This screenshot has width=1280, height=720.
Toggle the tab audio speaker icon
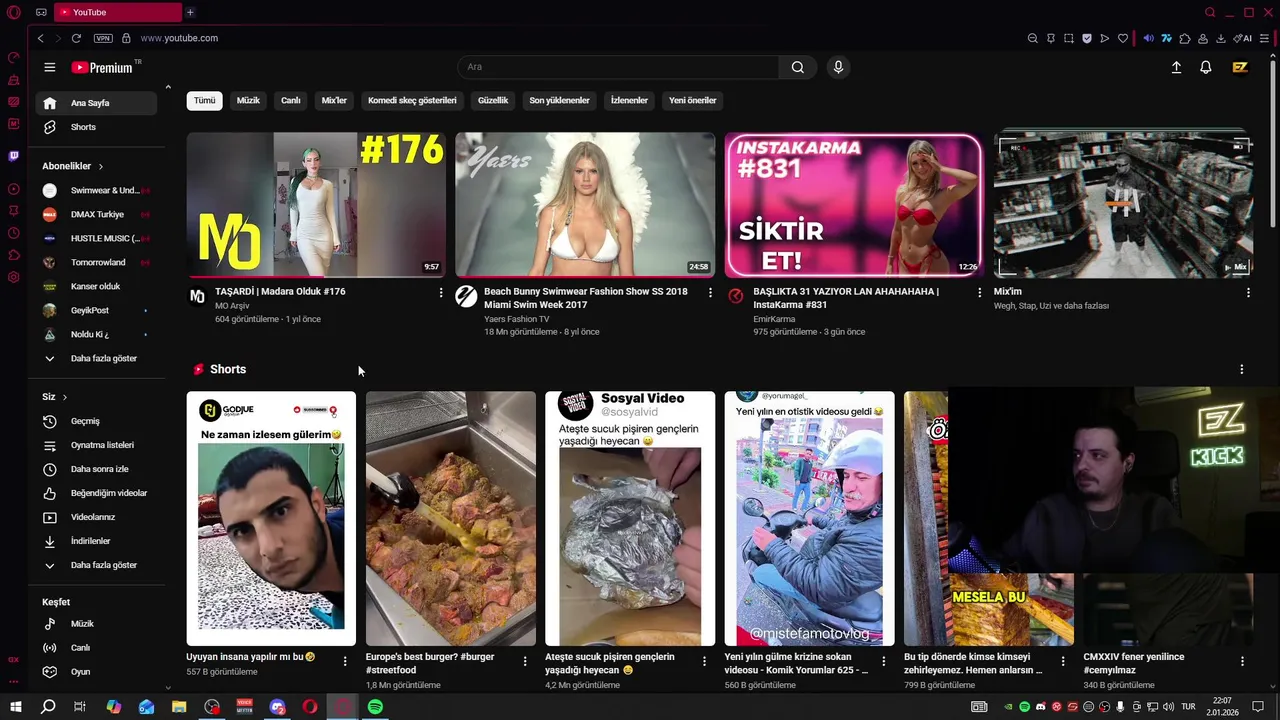pyautogui.click(x=1148, y=38)
